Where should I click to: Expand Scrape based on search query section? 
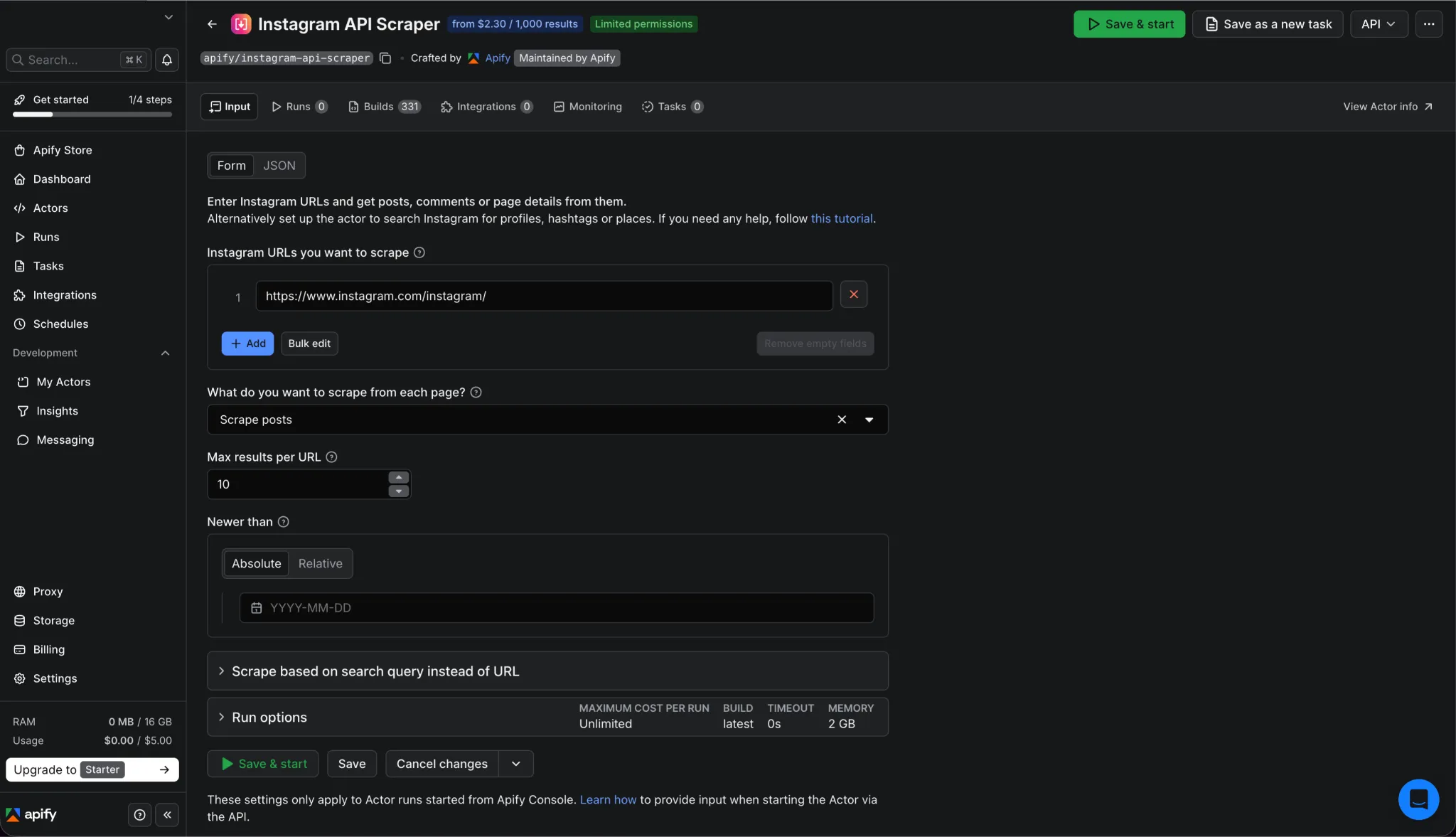click(547, 671)
